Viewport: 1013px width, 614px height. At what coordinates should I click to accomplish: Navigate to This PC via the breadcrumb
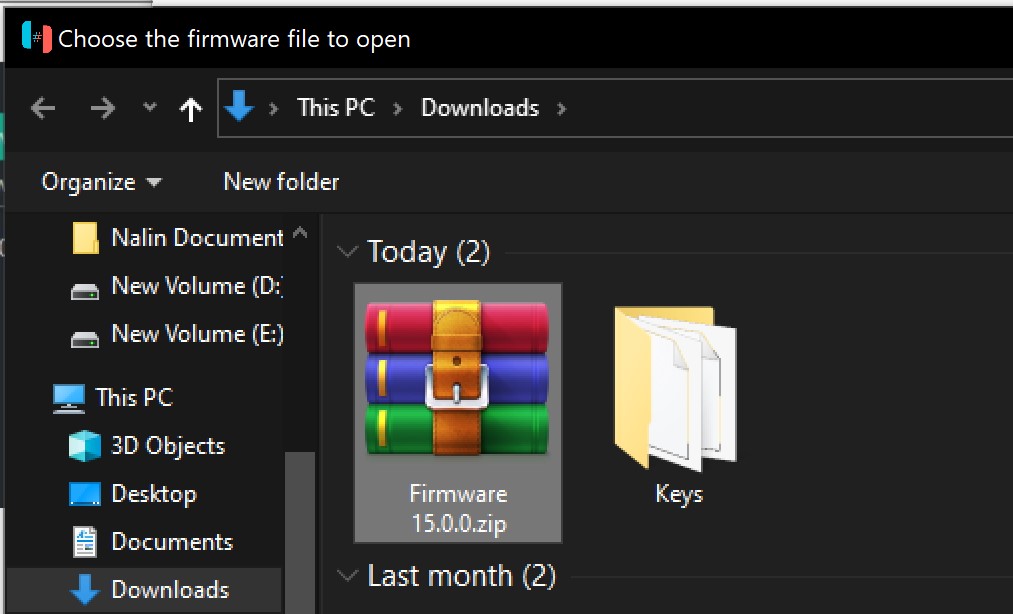click(335, 108)
